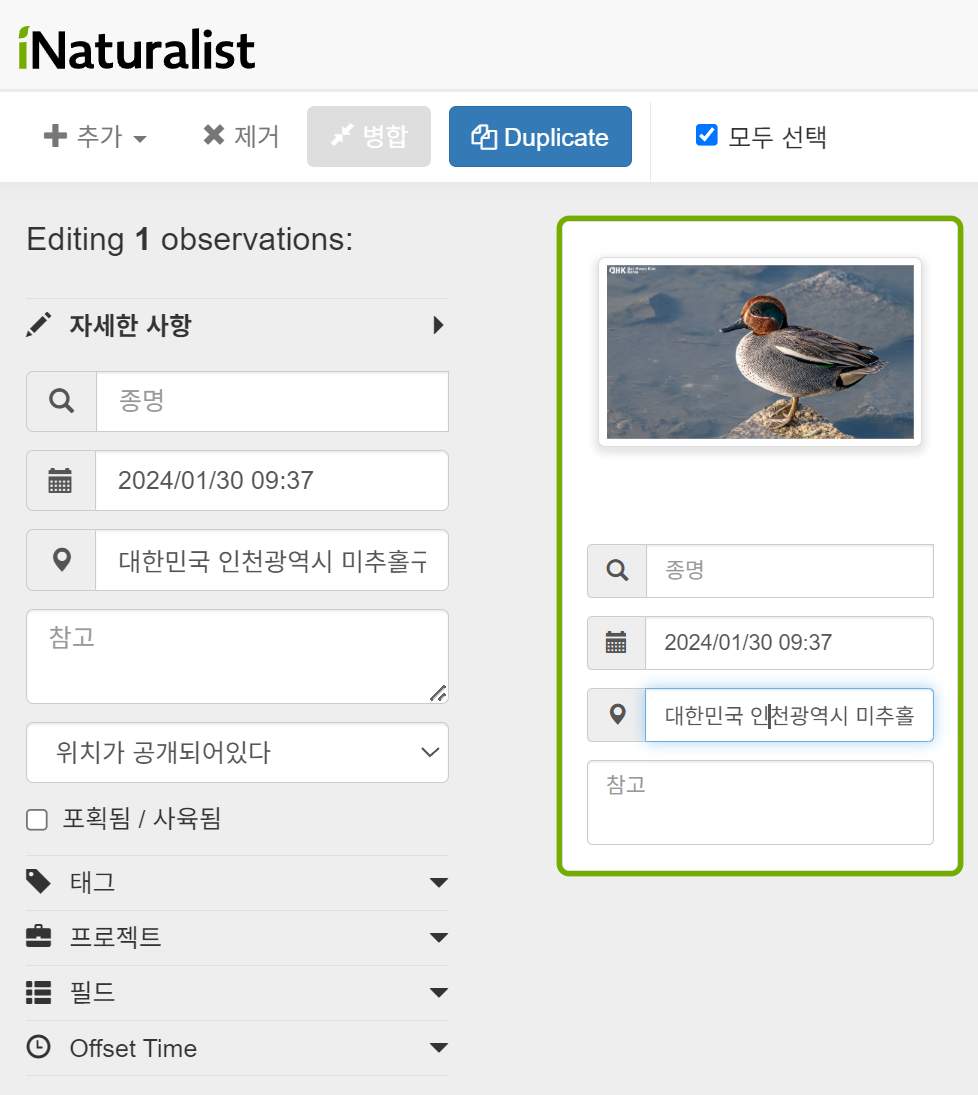The height and width of the screenshot is (1095, 978).
Task: Expand the 프로젝트 section
Action: point(238,937)
